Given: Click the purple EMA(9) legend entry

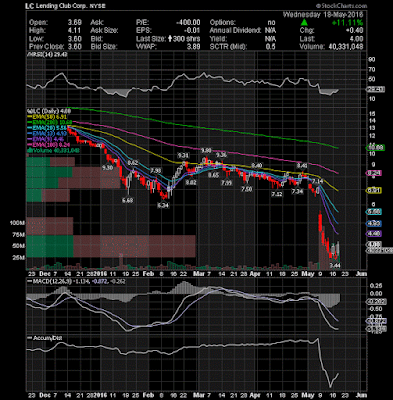Looking at the screenshot, I should tap(46, 139).
